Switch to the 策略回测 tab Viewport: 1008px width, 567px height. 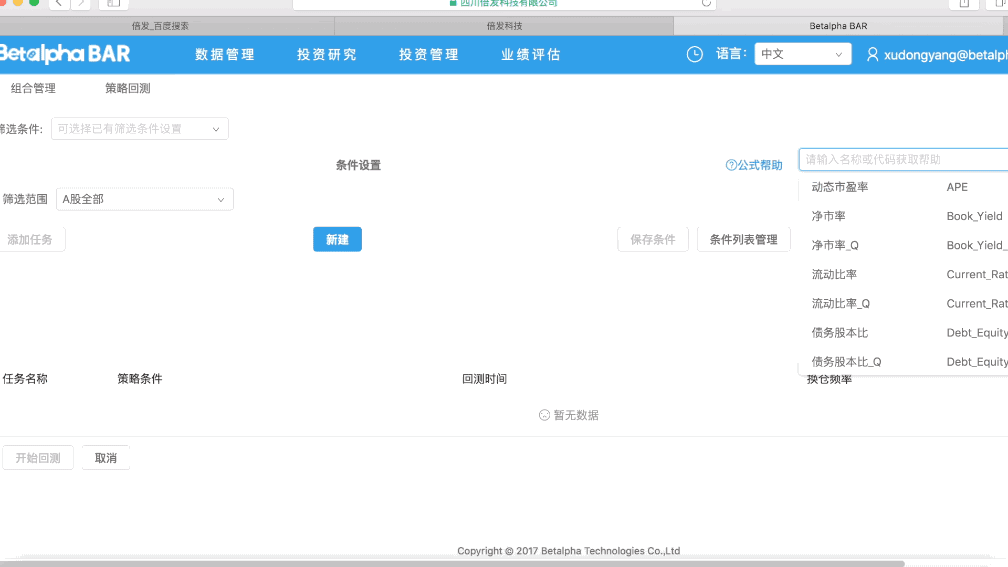point(128,88)
